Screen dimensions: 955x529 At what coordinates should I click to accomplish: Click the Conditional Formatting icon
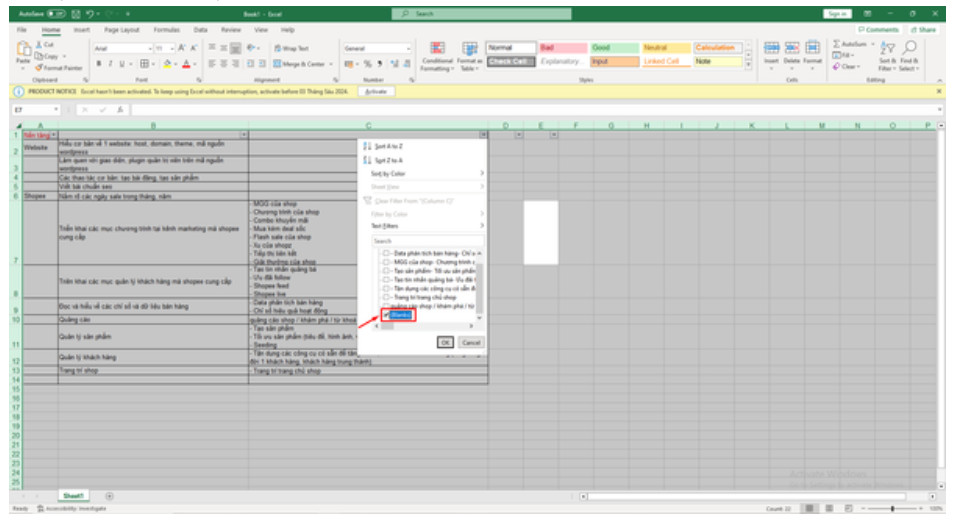tap(437, 49)
